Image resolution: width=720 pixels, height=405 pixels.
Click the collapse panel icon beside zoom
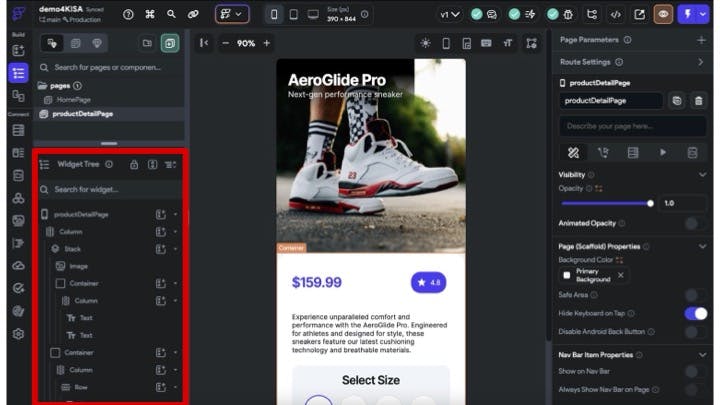click(x=204, y=43)
